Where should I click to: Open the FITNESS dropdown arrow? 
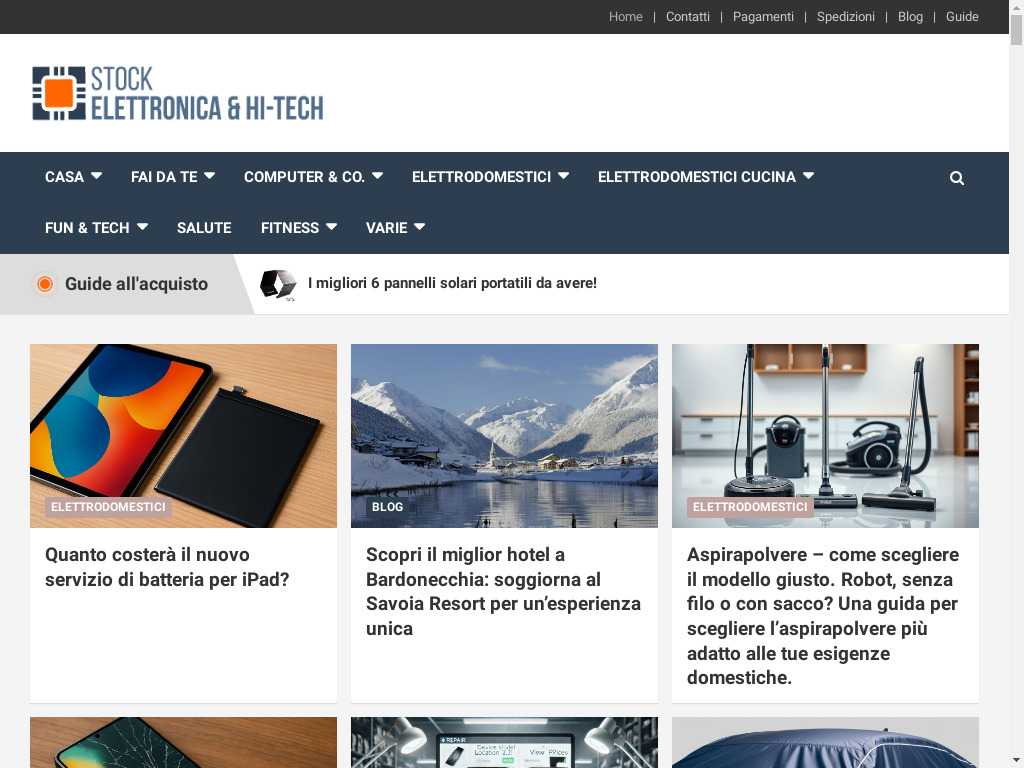pos(331,227)
